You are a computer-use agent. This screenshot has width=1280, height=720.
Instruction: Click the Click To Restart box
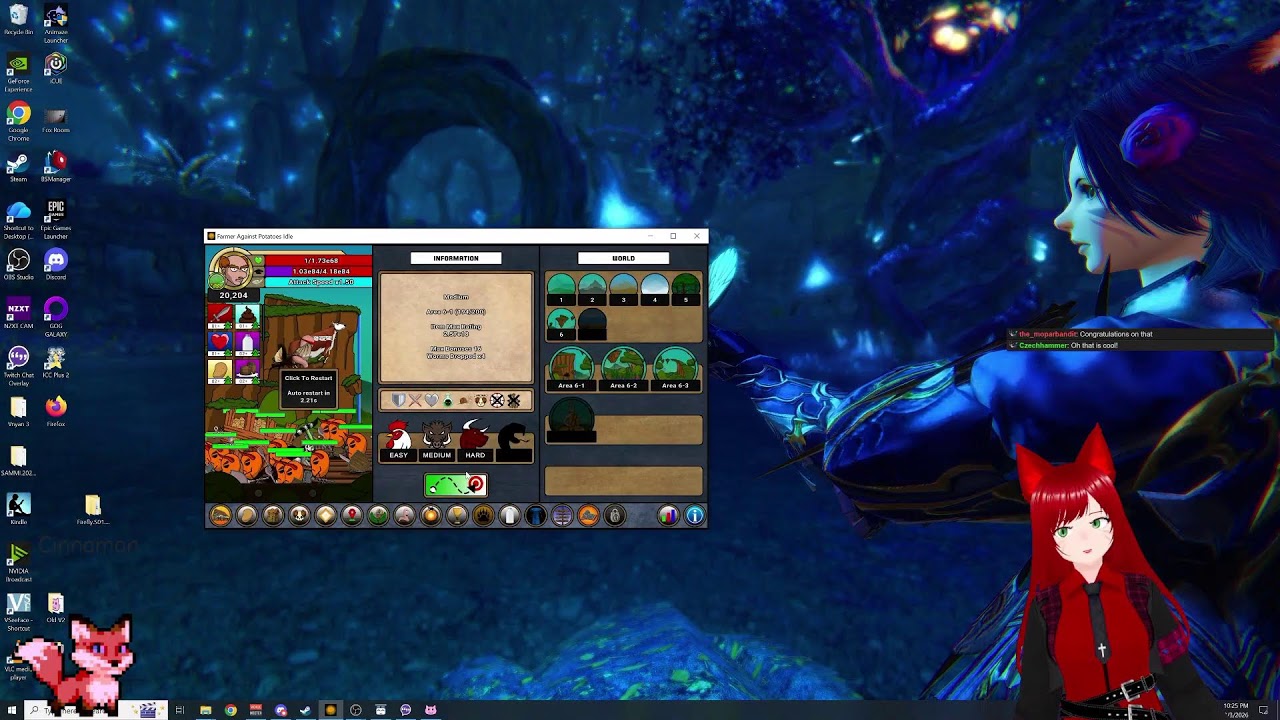point(308,388)
